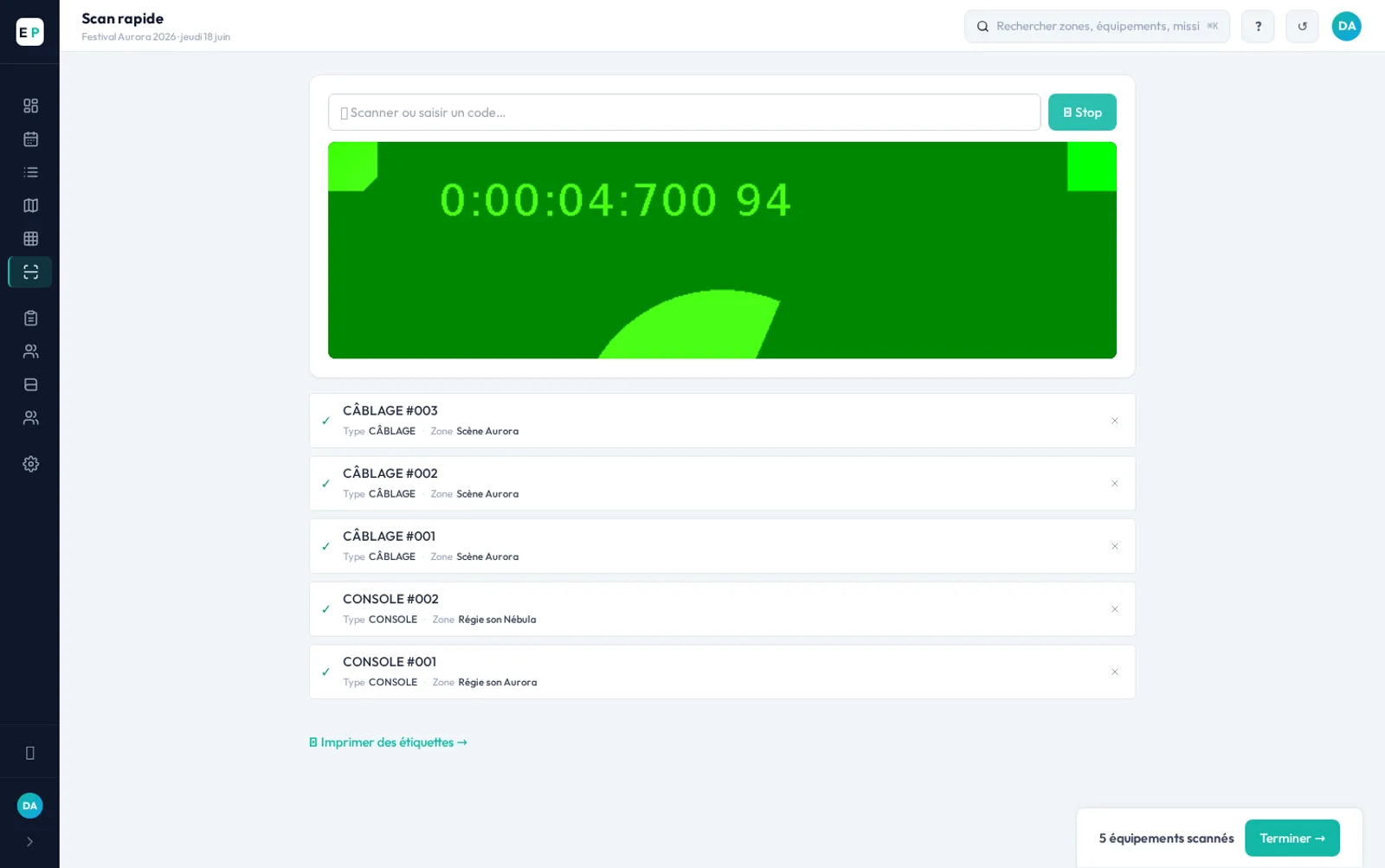The height and width of the screenshot is (868, 1385).
Task: Click the zone 'Régie son Nébula'
Action: (497, 620)
